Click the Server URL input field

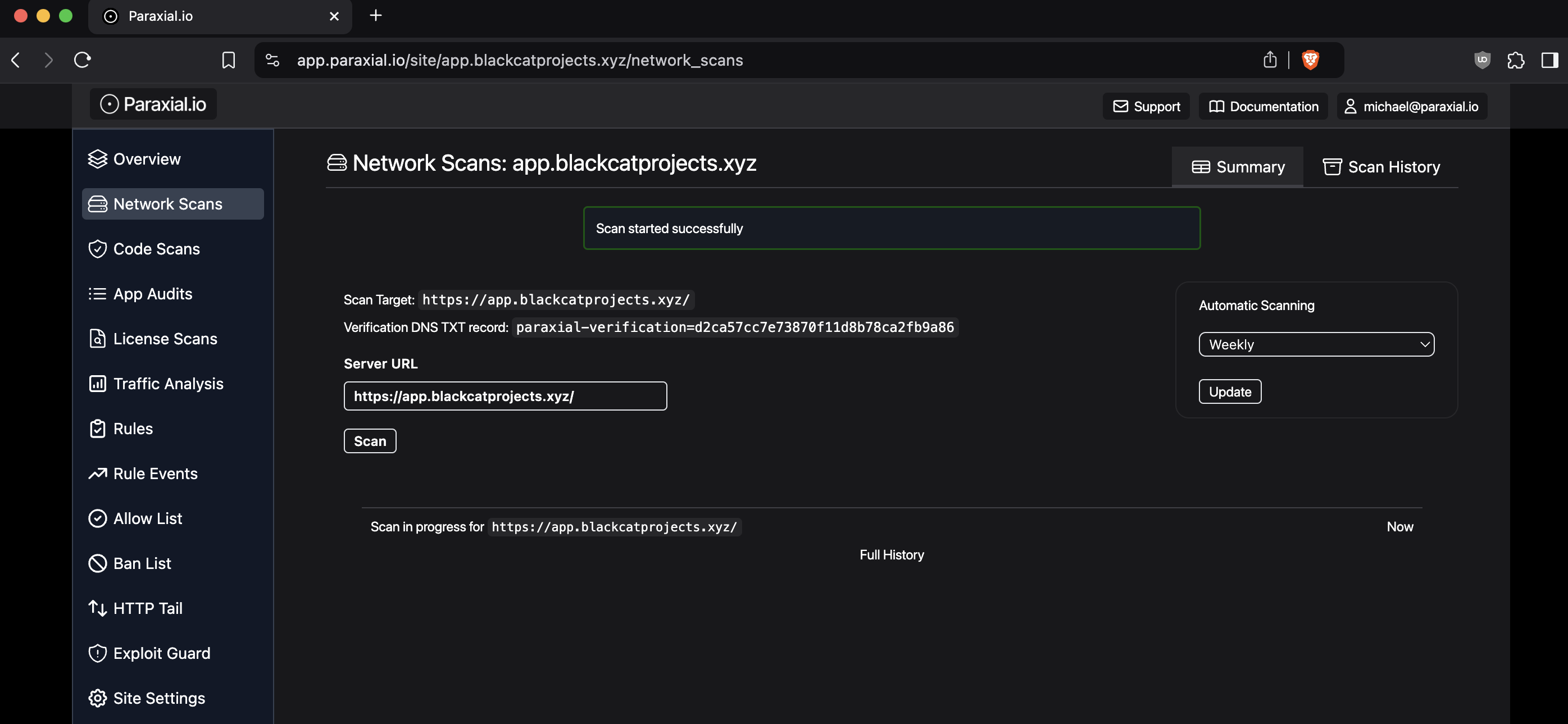tap(505, 396)
